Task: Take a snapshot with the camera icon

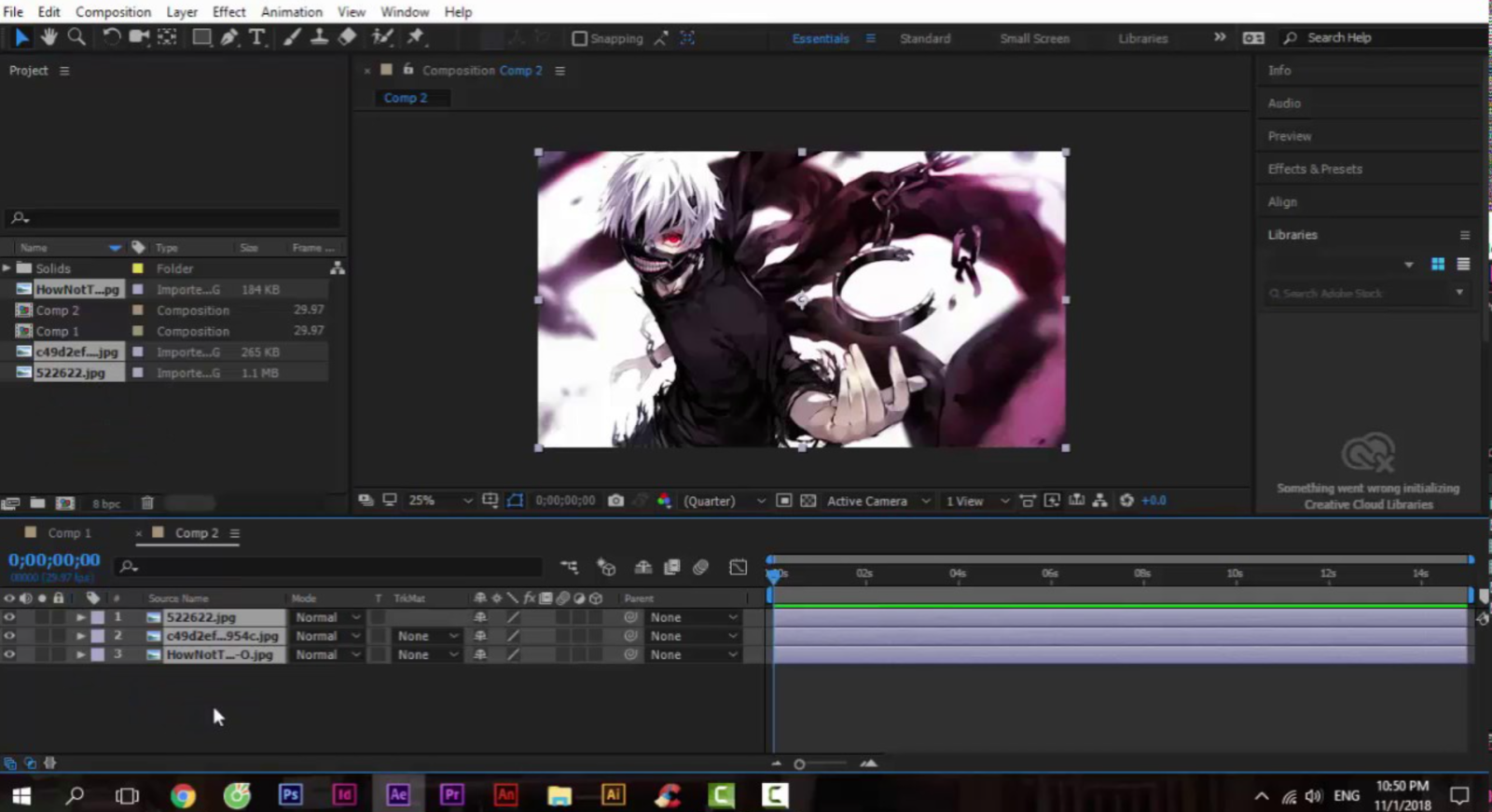Action: [x=615, y=501]
